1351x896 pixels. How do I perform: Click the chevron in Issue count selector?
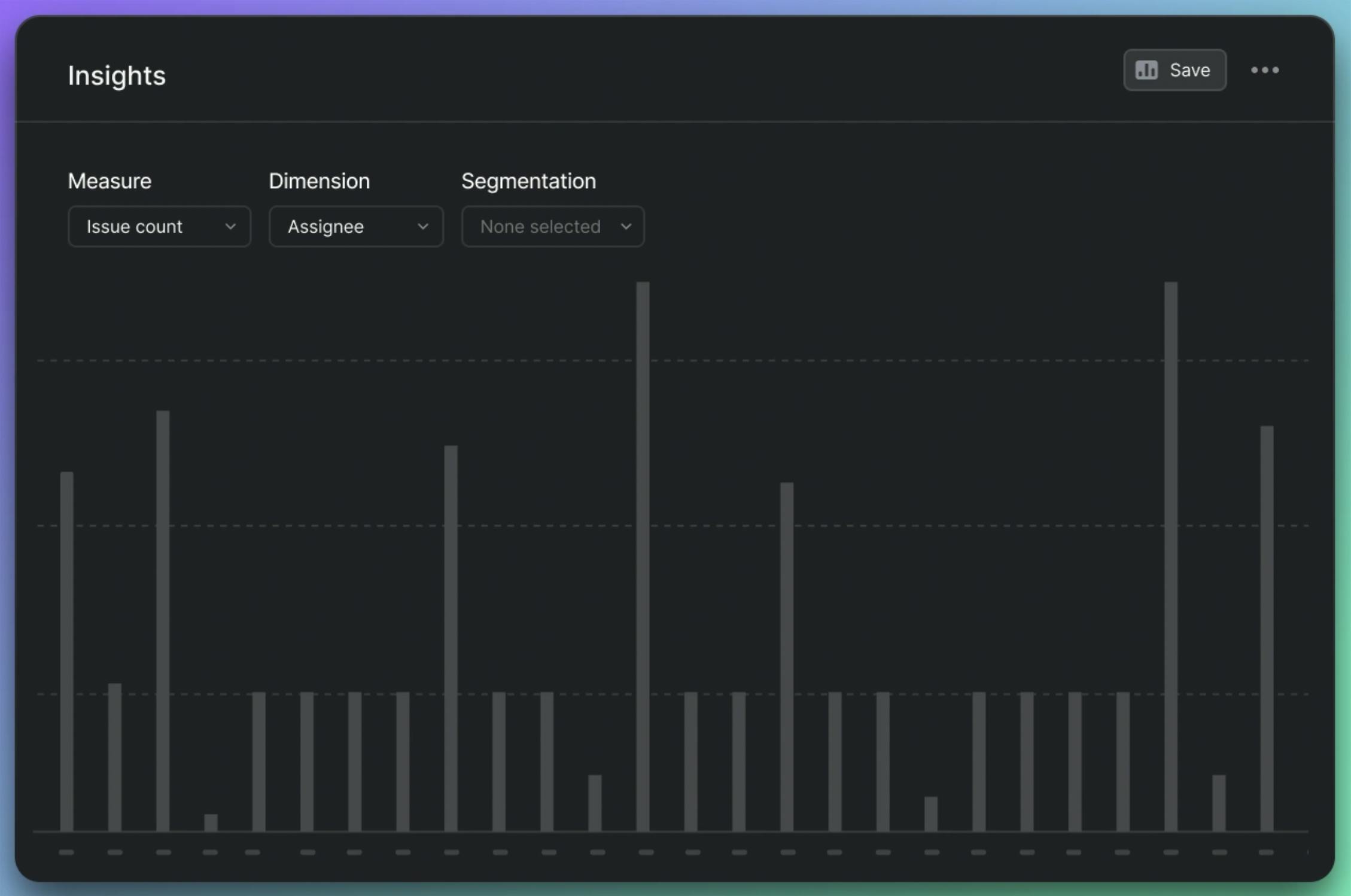[x=230, y=227]
